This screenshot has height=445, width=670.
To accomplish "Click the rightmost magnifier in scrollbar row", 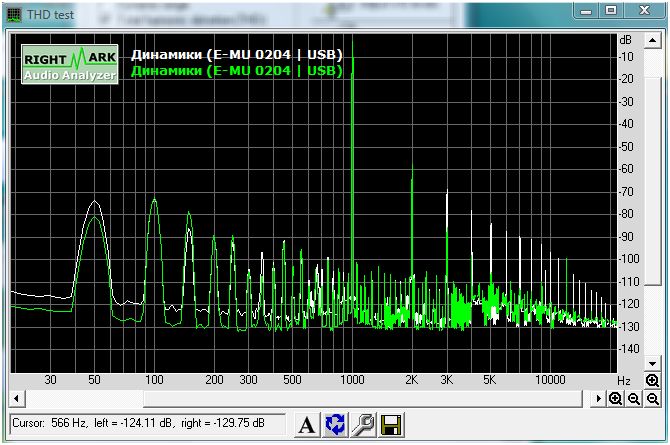I will (x=652, y=398).
